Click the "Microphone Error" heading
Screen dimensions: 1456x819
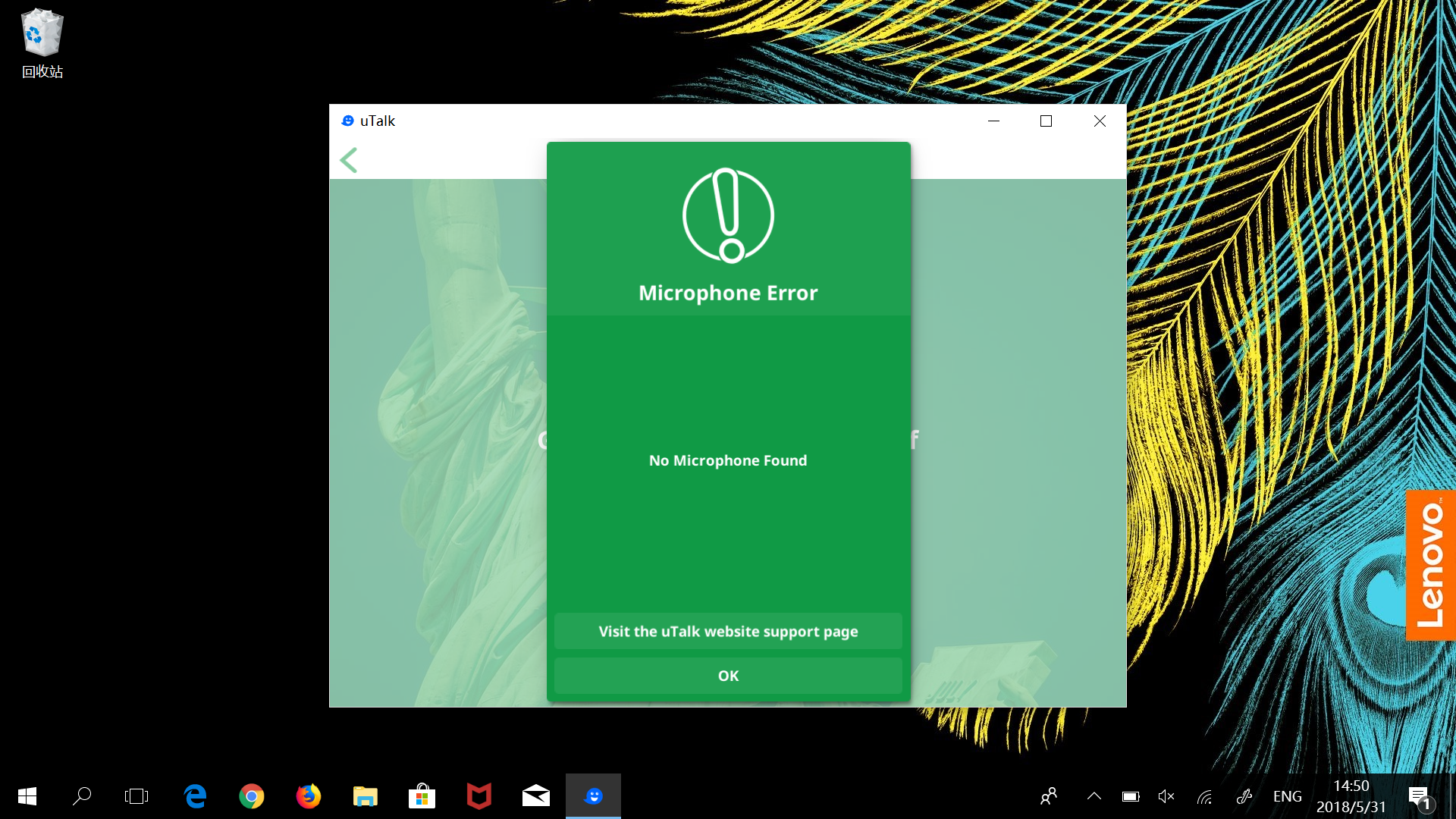728,293
